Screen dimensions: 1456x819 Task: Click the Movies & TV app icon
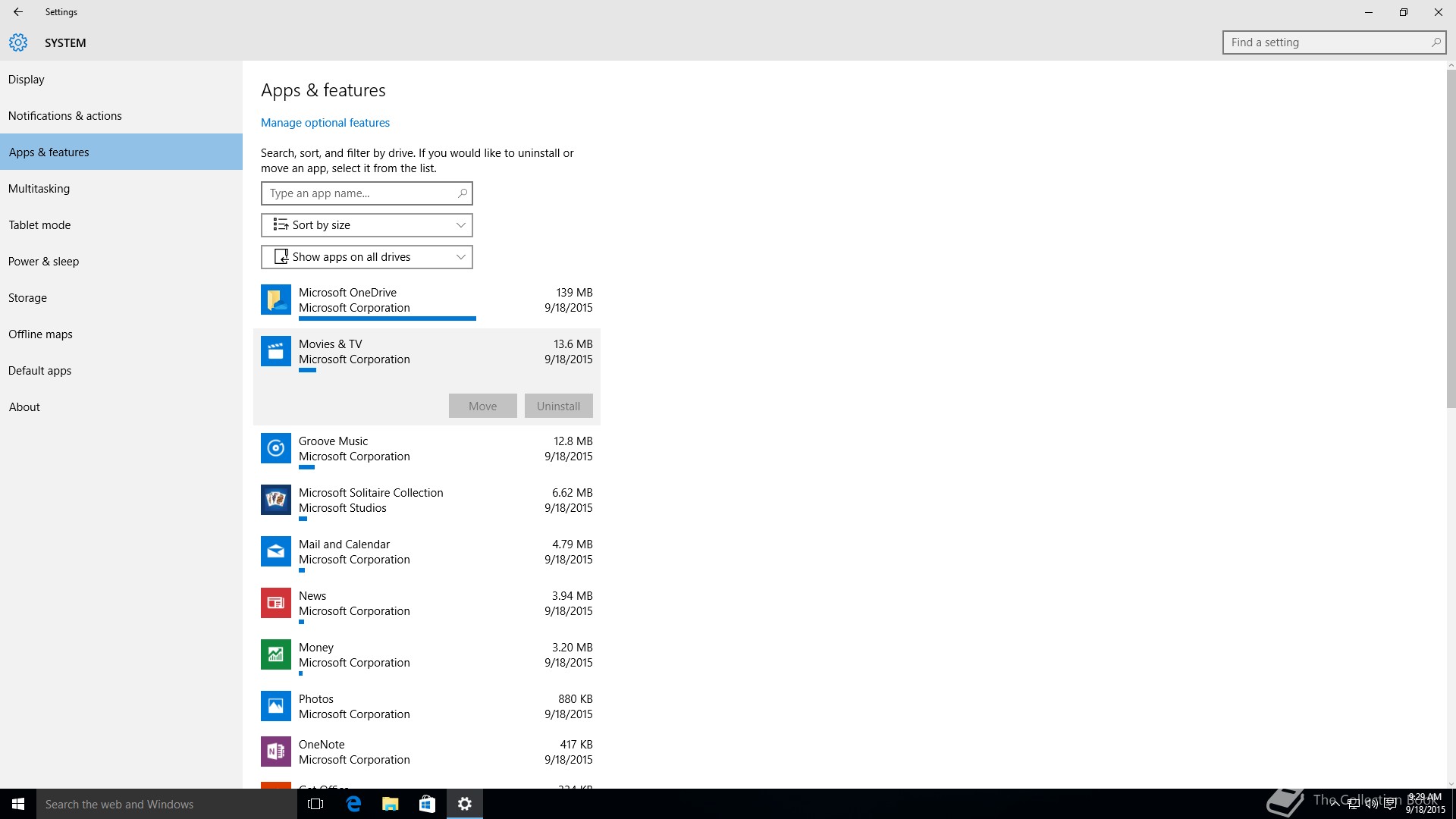point(276,351)
